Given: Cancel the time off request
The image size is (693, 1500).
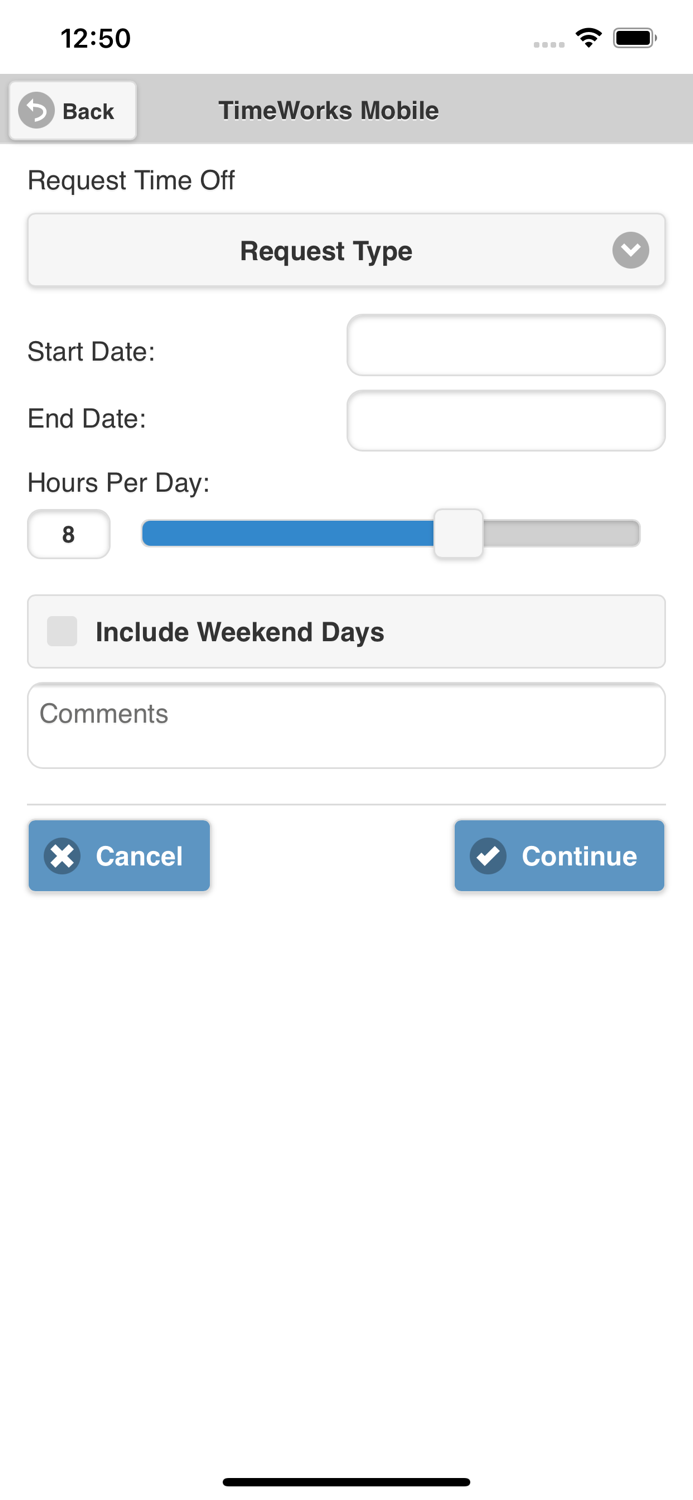Looking at the screenshot, I should click(x=119, y=856).
